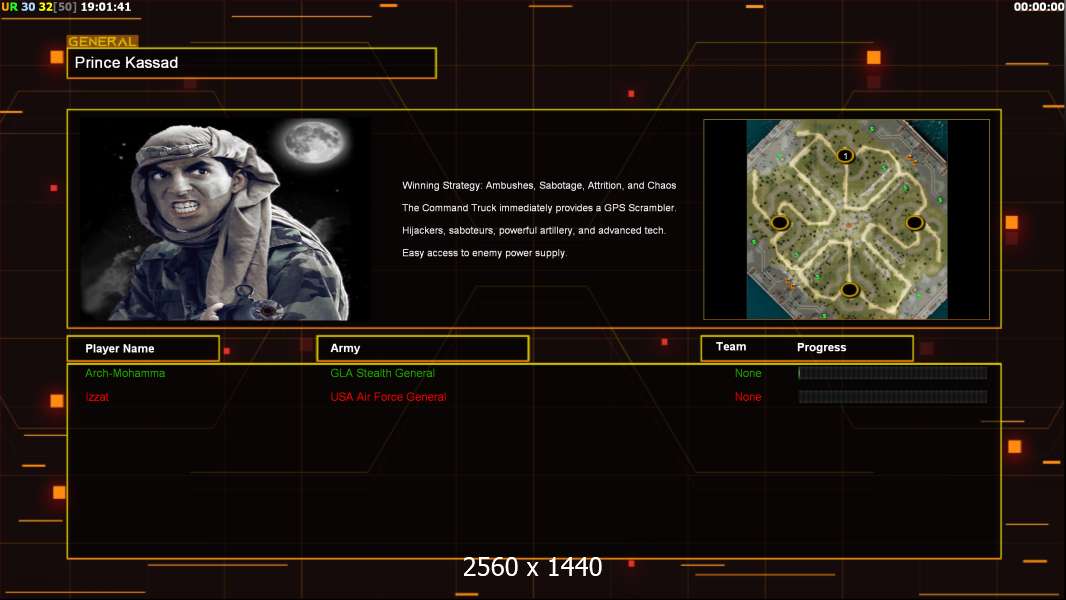Select start position 1 marker on map
The height and width of the screenshot is (600, 1066).
tap(845, 156)
